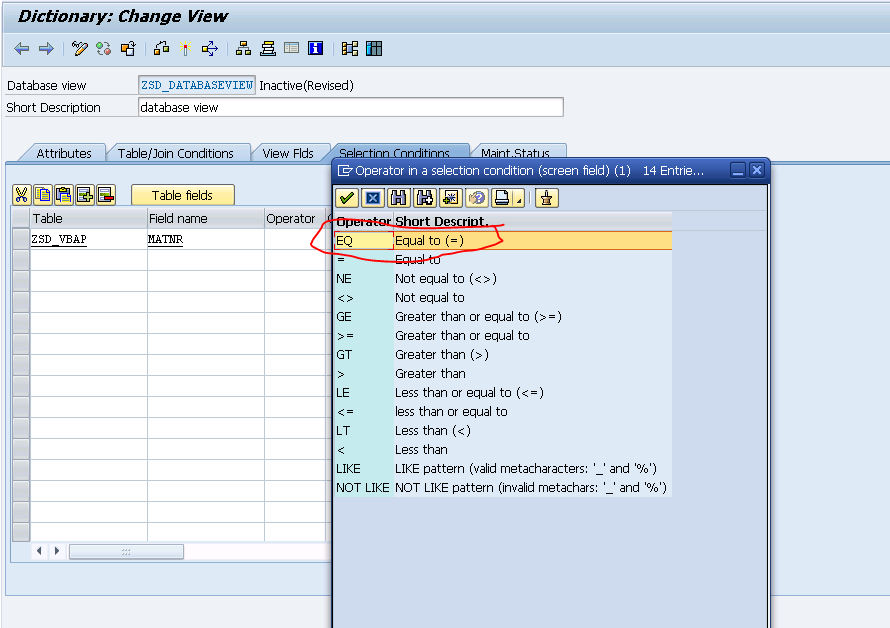Select the EQ Equal to operator row

click(x=420, y=240)
